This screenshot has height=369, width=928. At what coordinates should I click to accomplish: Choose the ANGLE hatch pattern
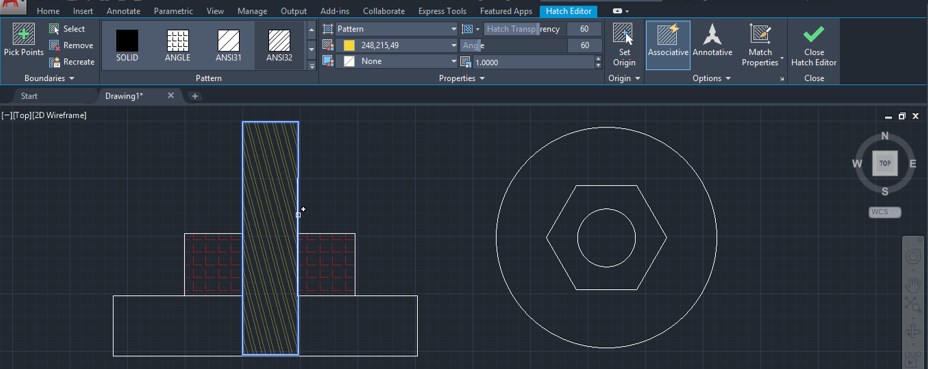178,45
